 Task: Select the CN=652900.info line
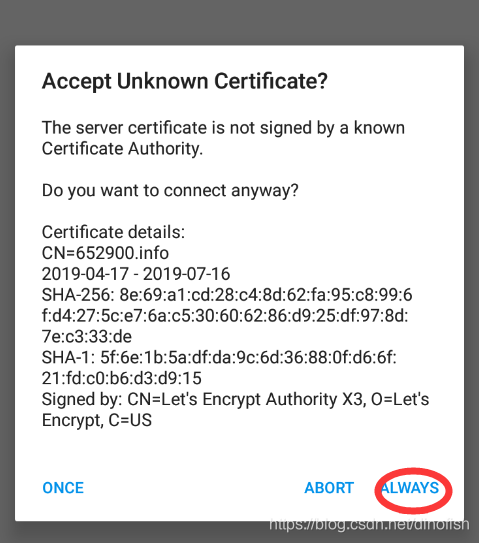pyautogui.click(x=105, y=253)
